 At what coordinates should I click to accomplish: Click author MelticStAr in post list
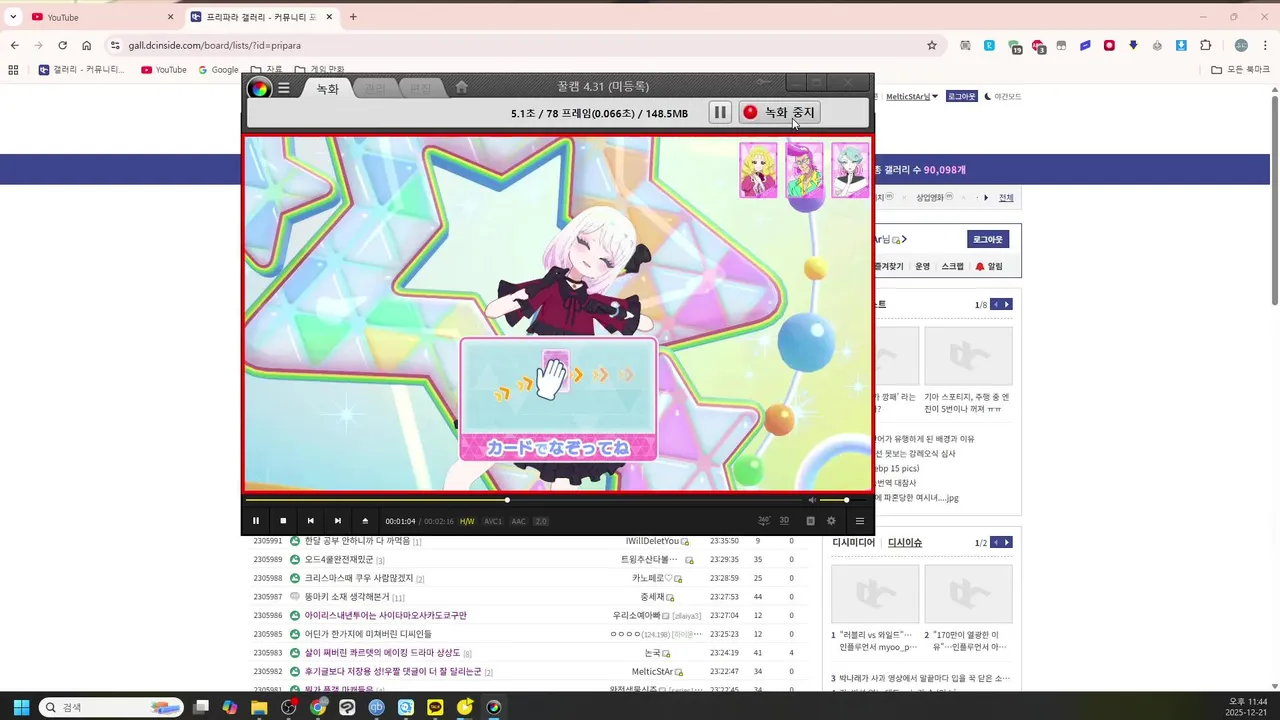pos(652,672)
